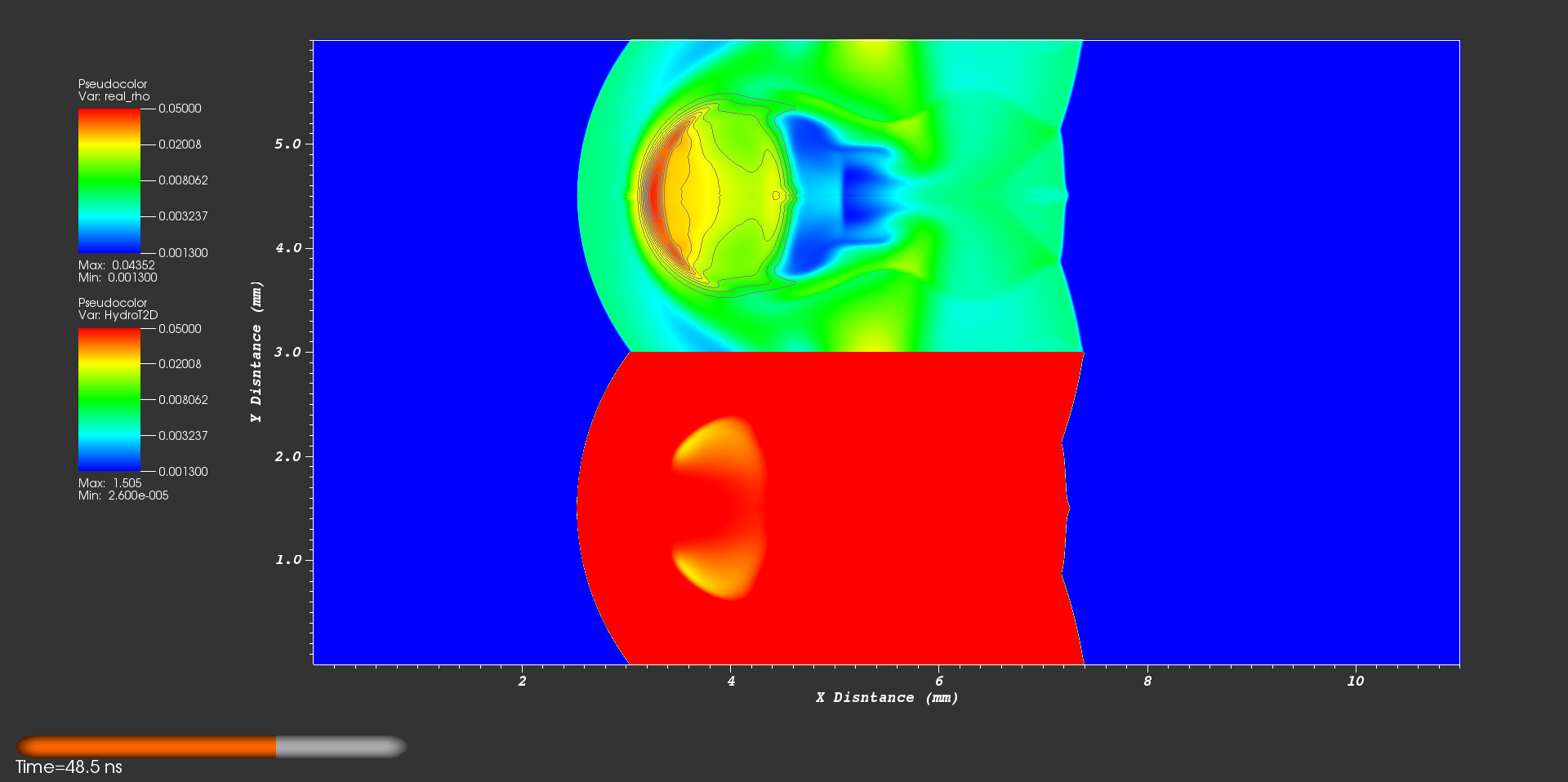Click the 'Var: real_rho' legend title

coord(114,96)
